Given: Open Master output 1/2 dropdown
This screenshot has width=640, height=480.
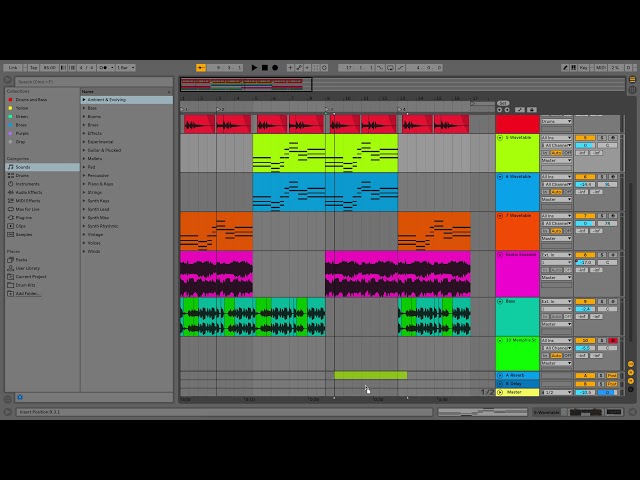Looking at the screenshot, I should 556,393.
